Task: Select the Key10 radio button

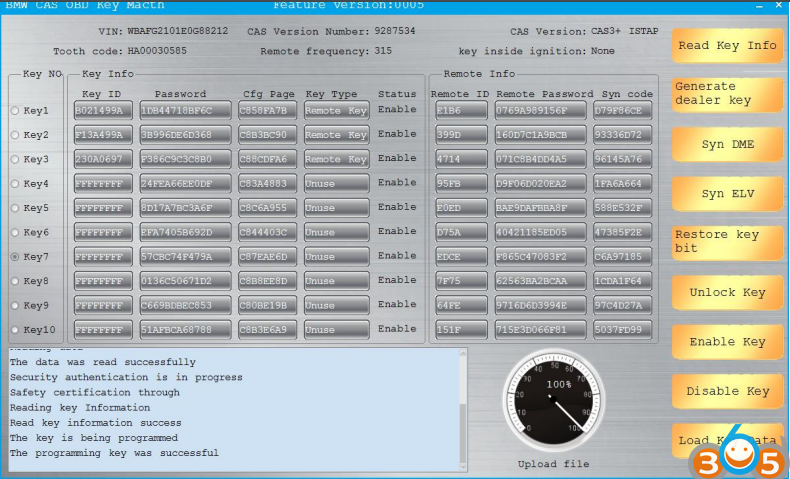Action: click(15, 330)
